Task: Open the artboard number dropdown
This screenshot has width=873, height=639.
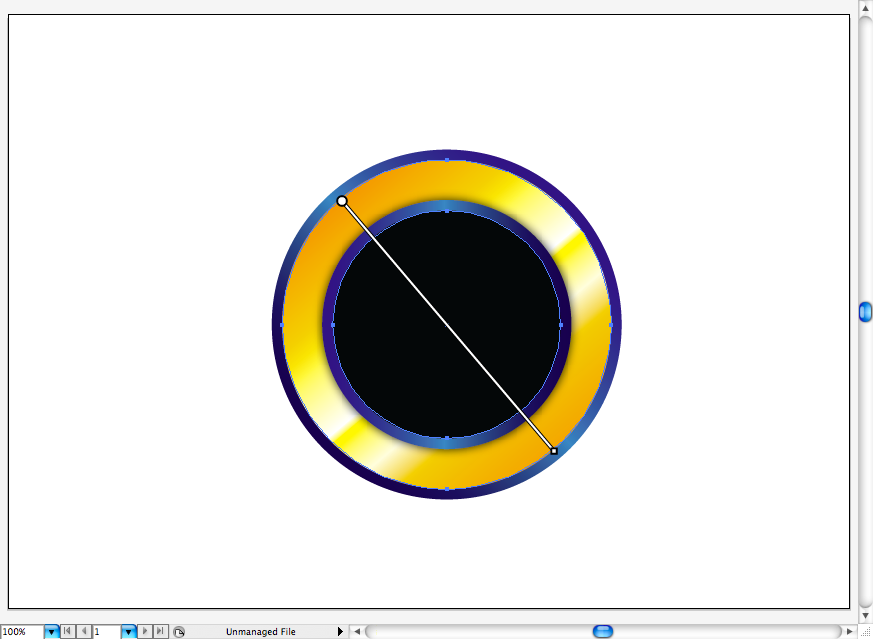Action: point(129,632)
